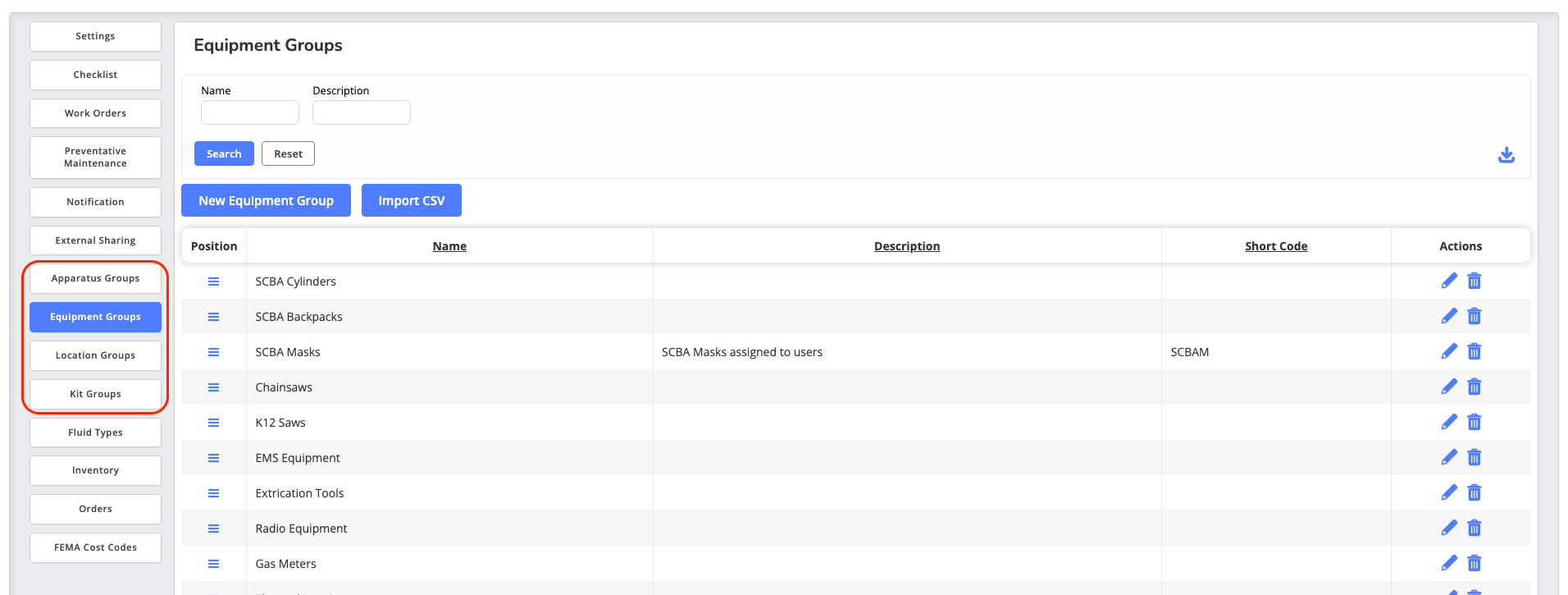This screenshot has height=595, width=1568.
Task: Click Import CSV button
Action: point(412,200)
